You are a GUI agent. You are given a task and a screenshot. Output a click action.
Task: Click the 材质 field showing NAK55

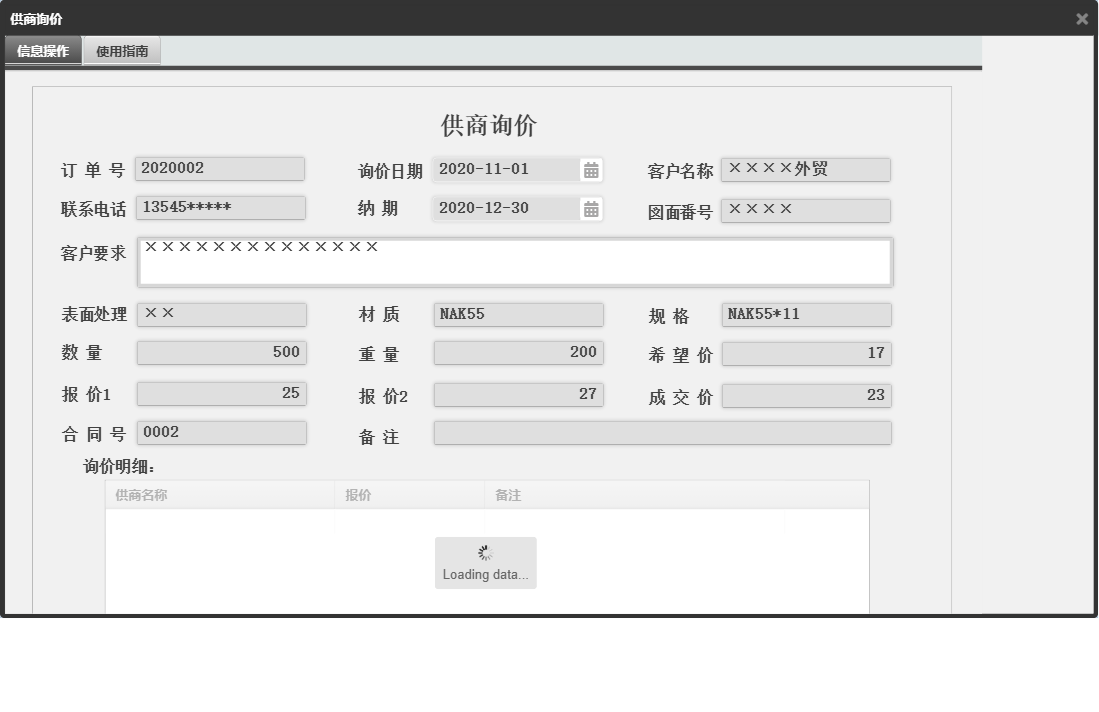pyautogui.click(x=517, y=314)
